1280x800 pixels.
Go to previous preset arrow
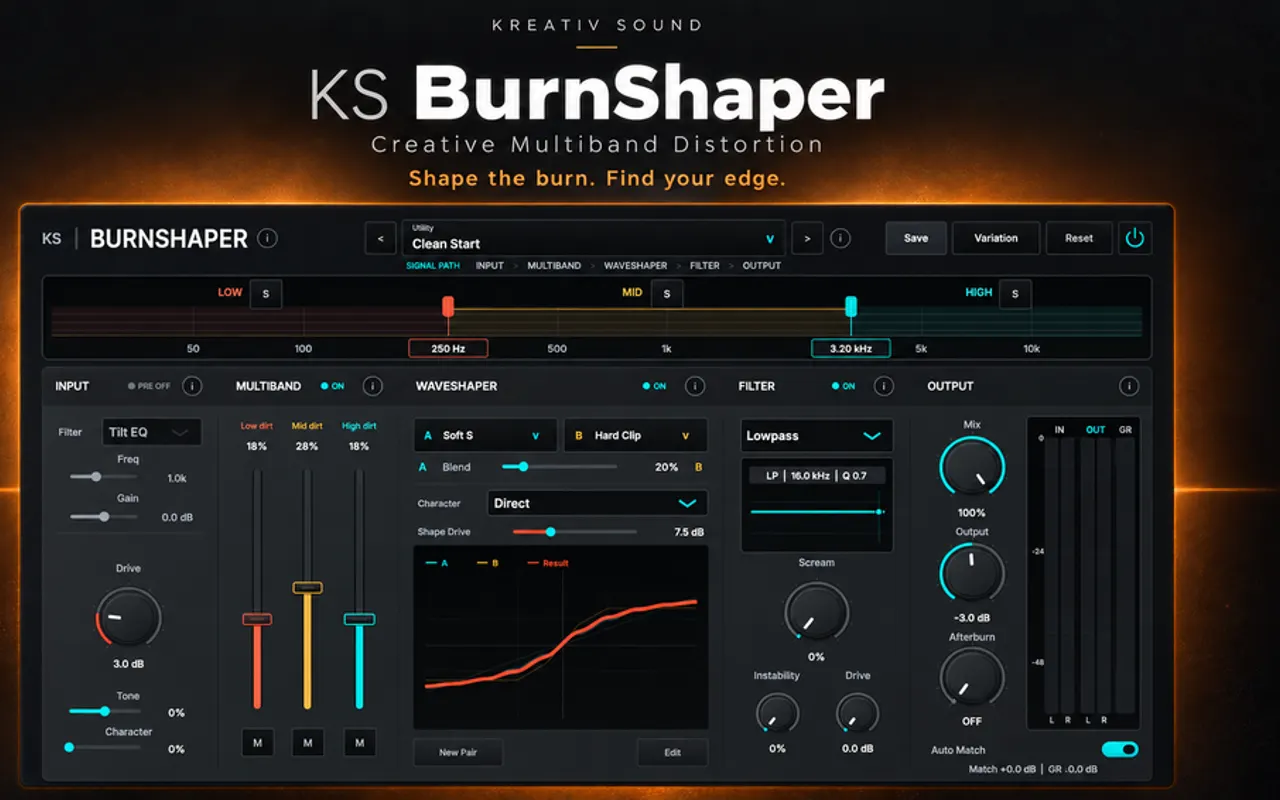pos(380,238)
